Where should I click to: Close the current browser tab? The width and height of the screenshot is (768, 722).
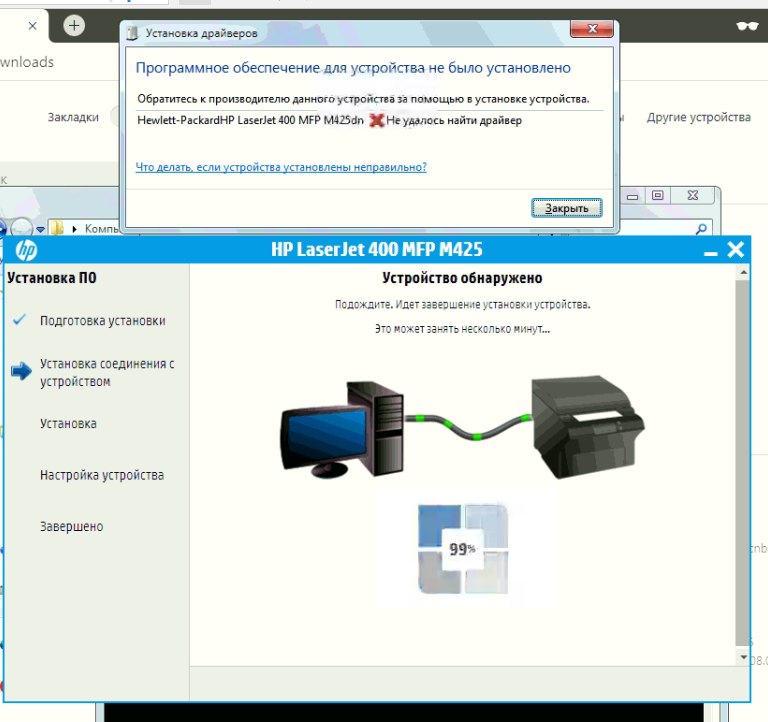click(32, 26)
